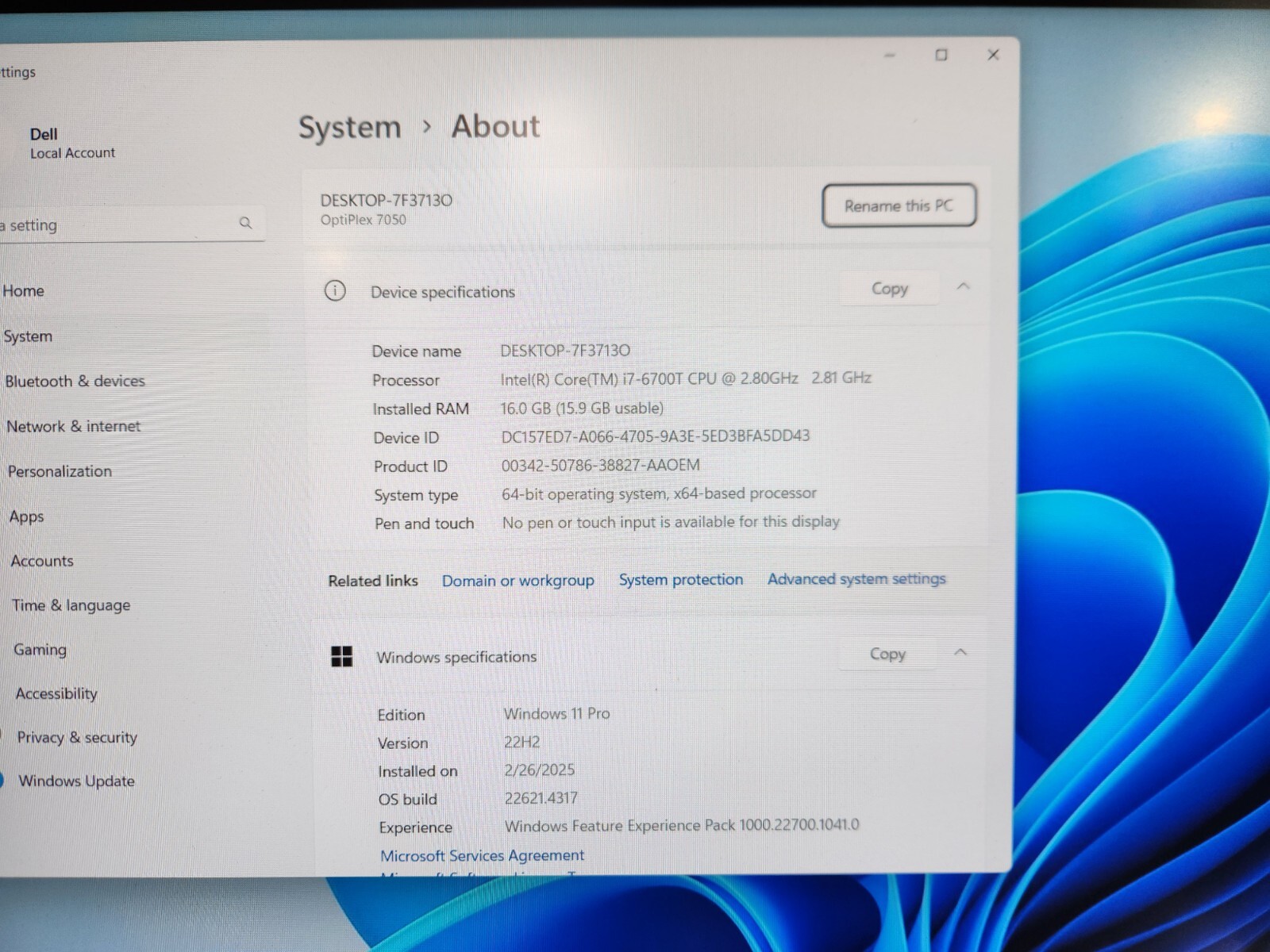The height and width of the screenshot is (952, 1270).
Task: Go to Accounts settings
Action: tap(42, 561)
